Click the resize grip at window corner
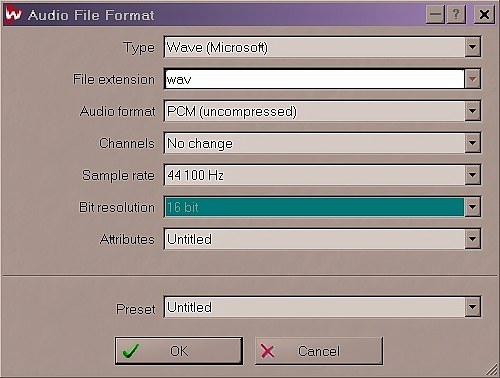Viewport: 500px width, 378px height. point(491,370)
